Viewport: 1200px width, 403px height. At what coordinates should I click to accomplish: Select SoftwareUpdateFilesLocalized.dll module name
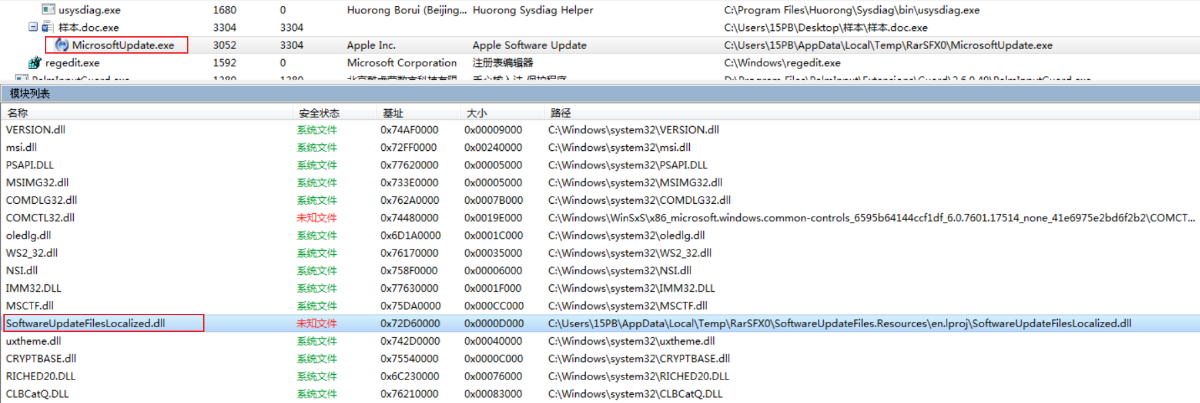coord(85,323)
